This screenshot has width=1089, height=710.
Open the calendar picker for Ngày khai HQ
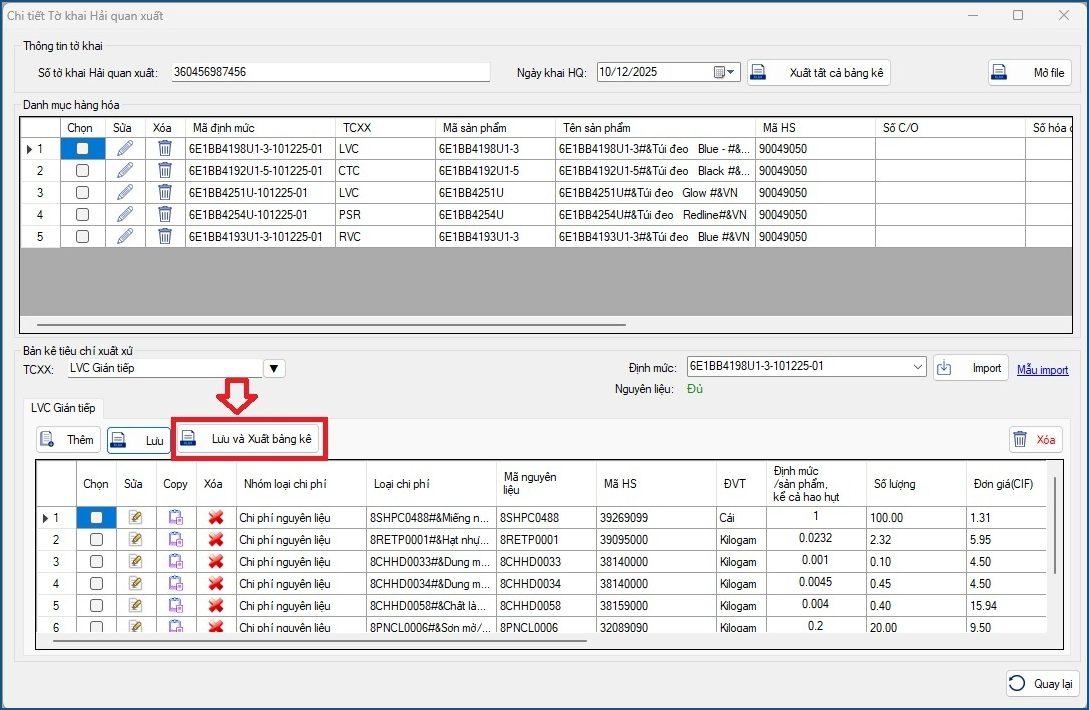pyautogui.click(x=724, y=72)
